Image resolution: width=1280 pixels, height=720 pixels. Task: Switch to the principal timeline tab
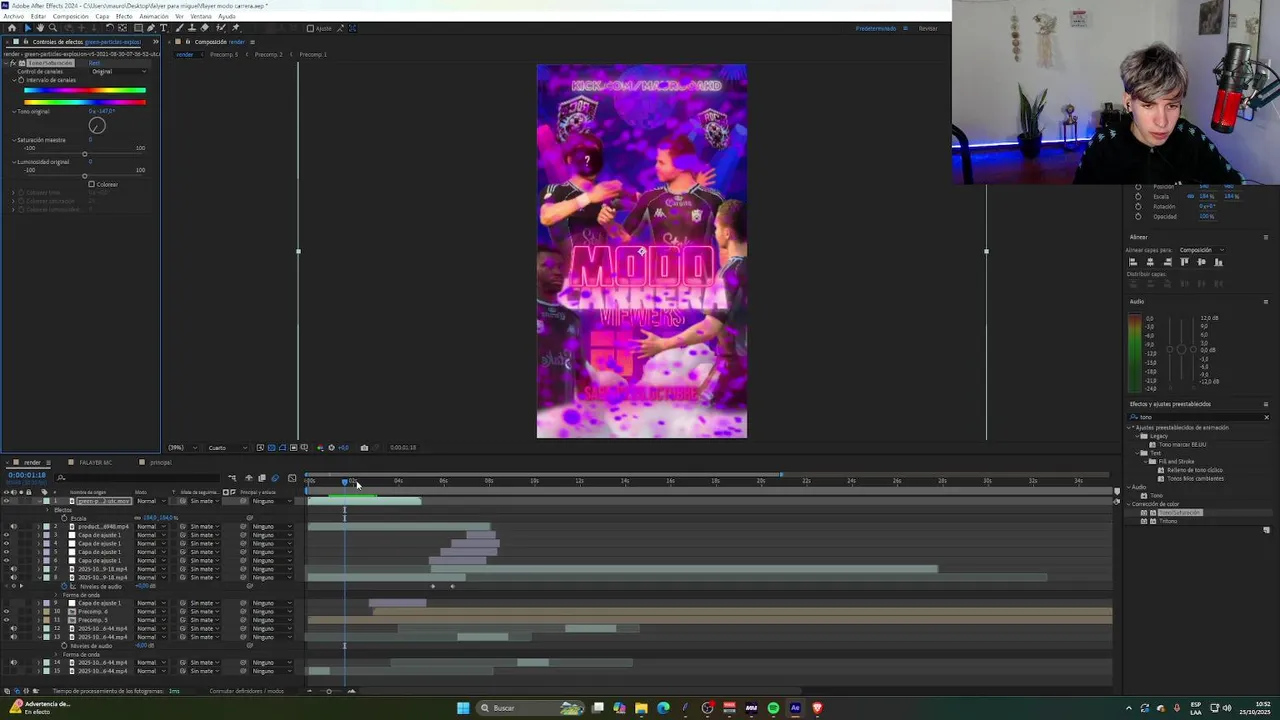161,462
